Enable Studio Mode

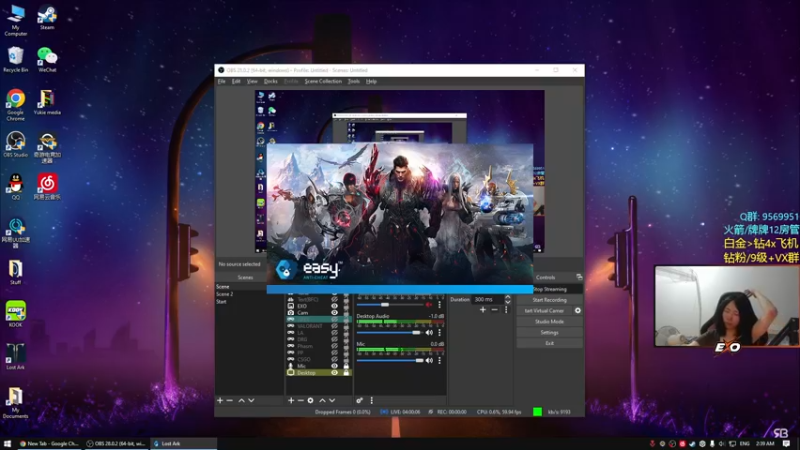click(x=549, y=321)
